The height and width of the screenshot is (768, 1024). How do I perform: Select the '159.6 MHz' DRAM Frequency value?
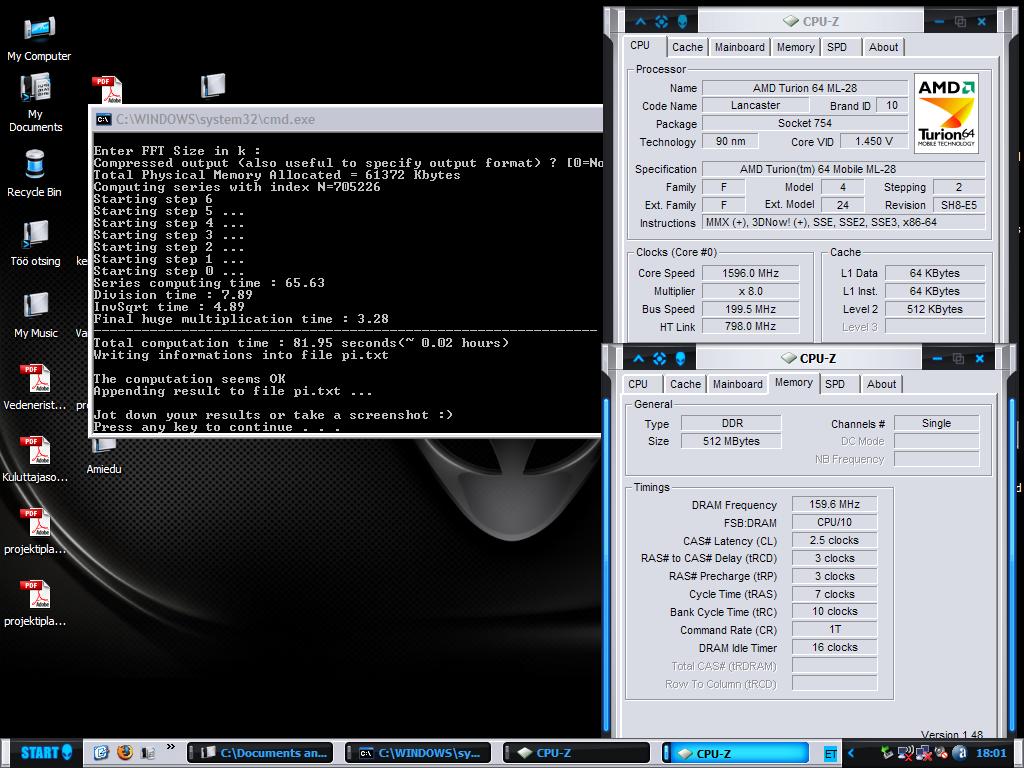tap(834, 504)
